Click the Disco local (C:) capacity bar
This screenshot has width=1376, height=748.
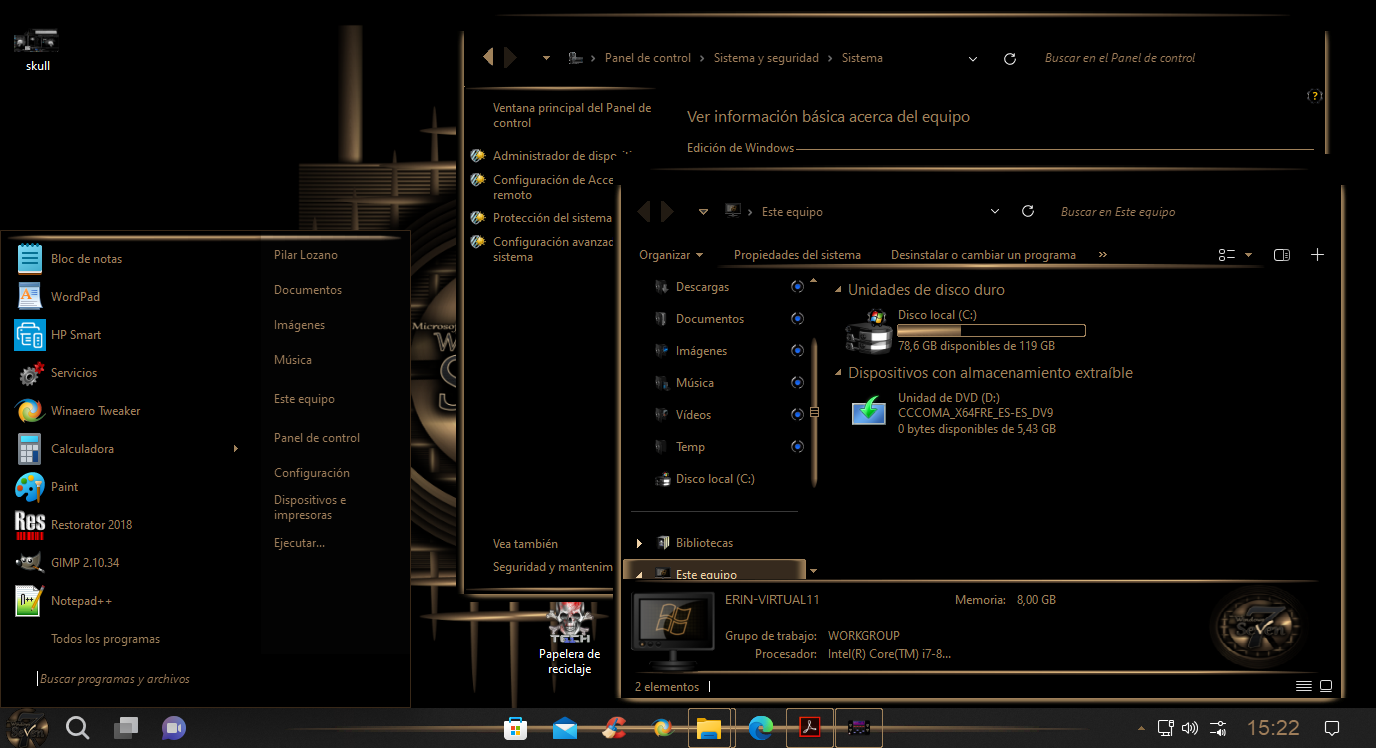tap(990, 330)
